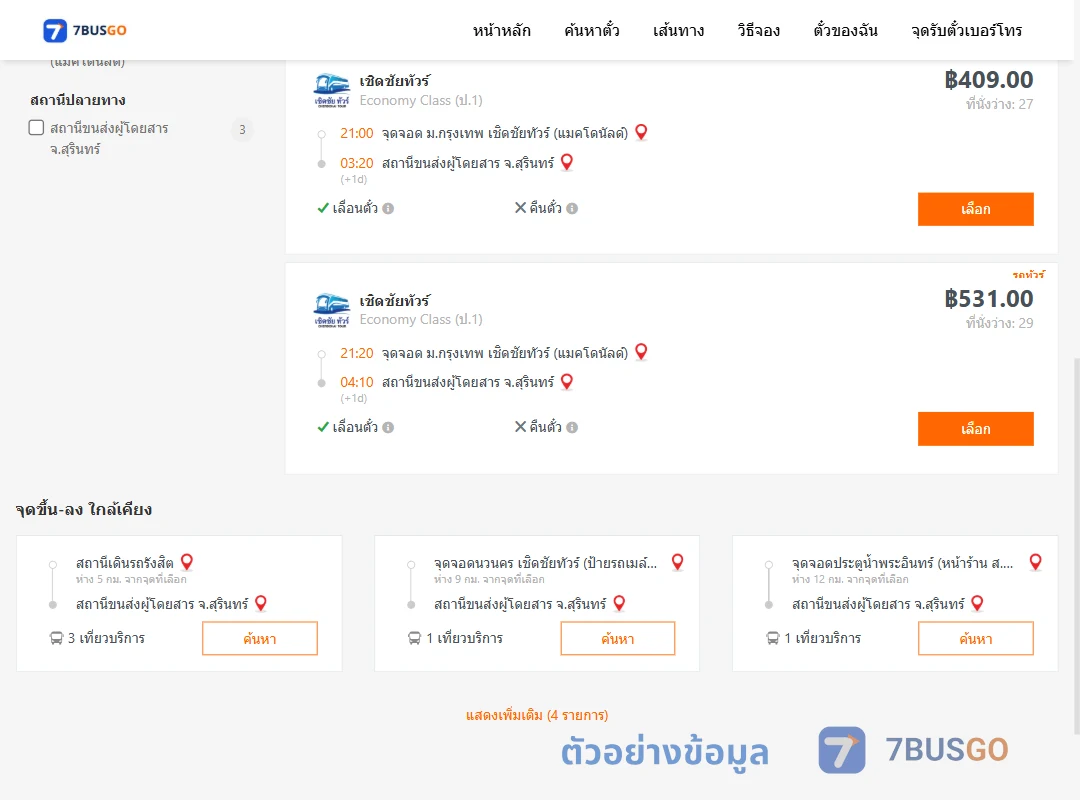This screenshot has width=1080, height=800.
Task: Show คืนตั๋ว info icon on ฿409 trip
Action: [572, 208]
